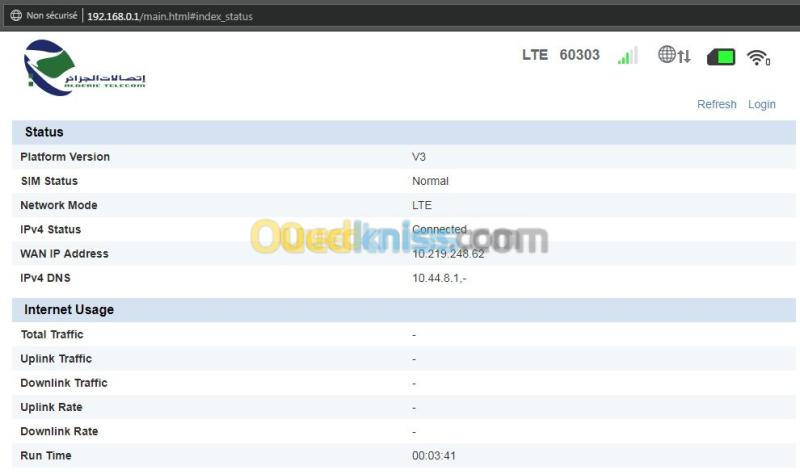800x474 pixels.
Task: Click the 'Non sécurisé' security label
Action: click(x=52, y=16)
